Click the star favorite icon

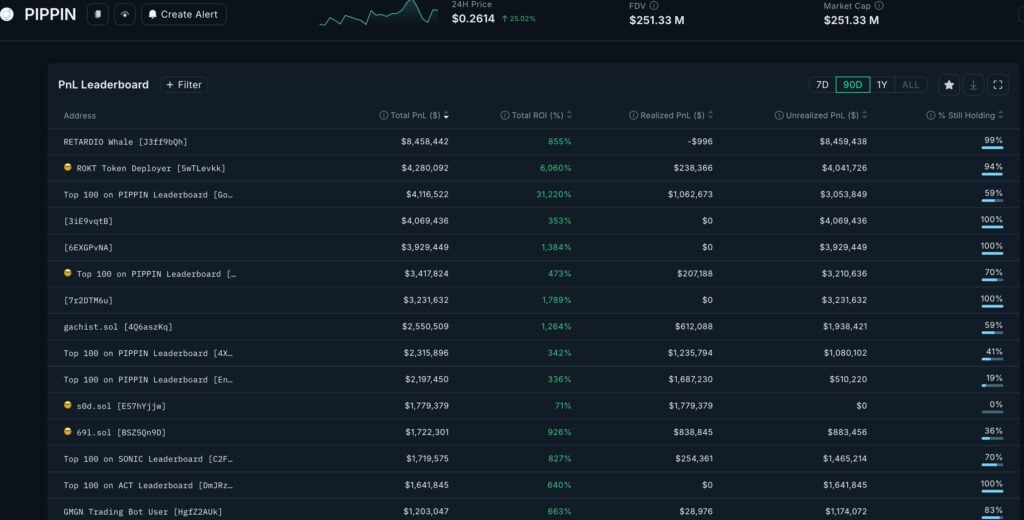pos(949,85)
